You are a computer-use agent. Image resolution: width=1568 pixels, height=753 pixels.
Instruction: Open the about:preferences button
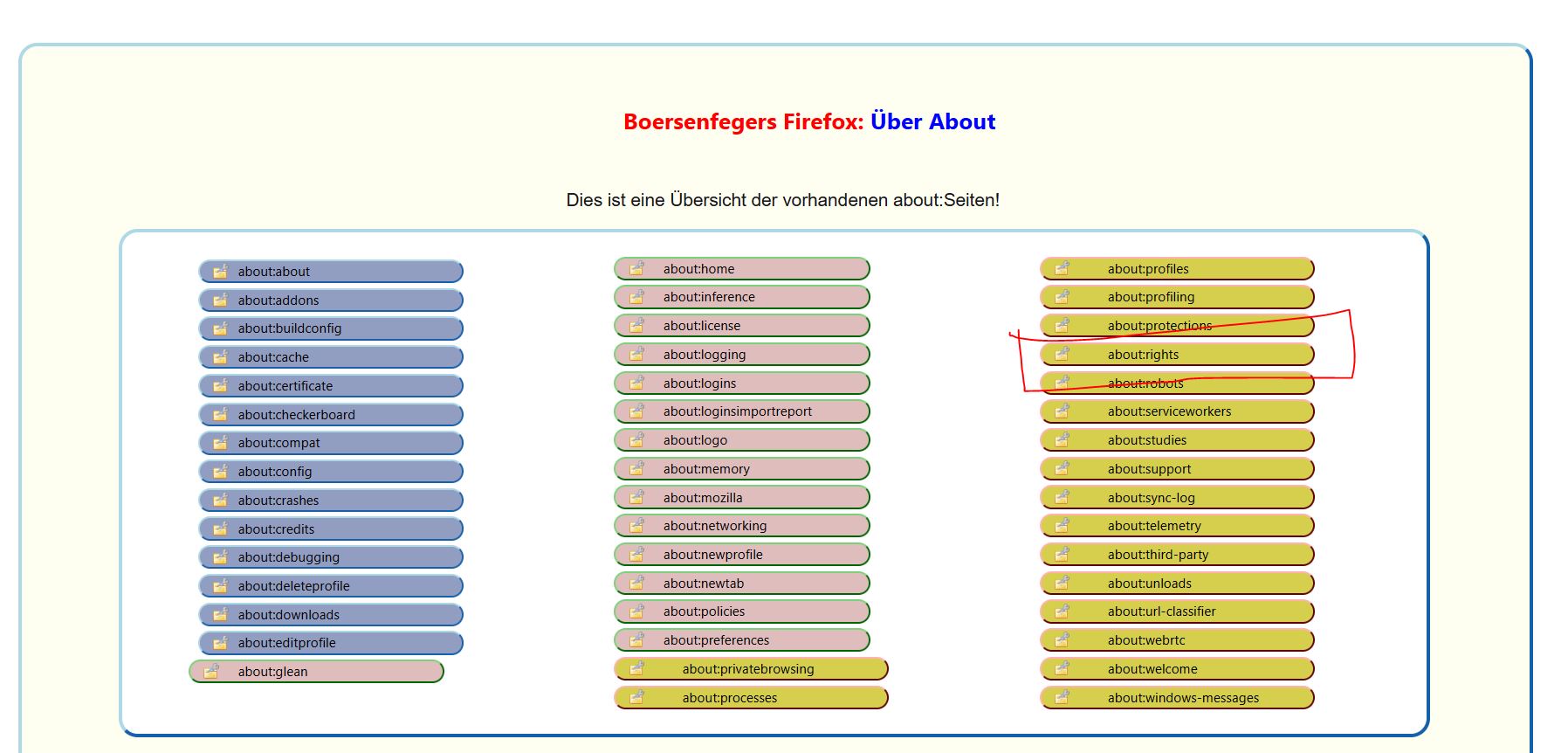[742, 640]
